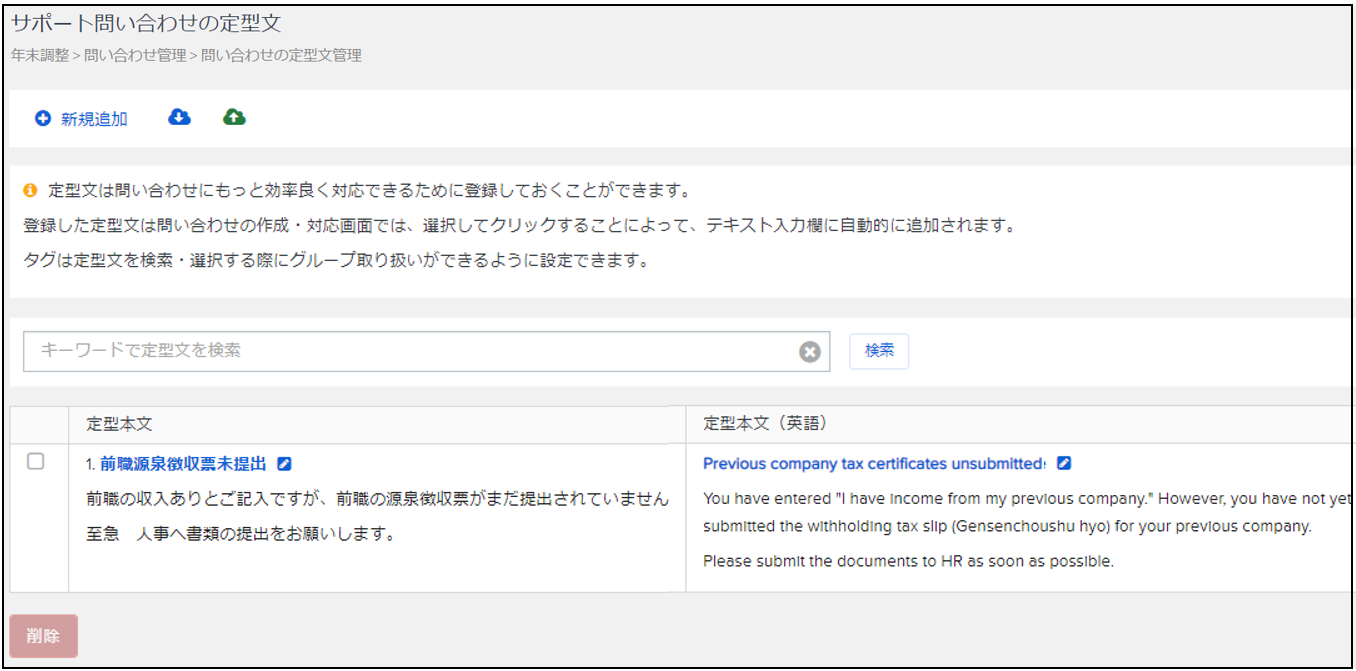Click the 定型本文 column header
This screenshot has width=1356, height=671.
pos(119,424)
